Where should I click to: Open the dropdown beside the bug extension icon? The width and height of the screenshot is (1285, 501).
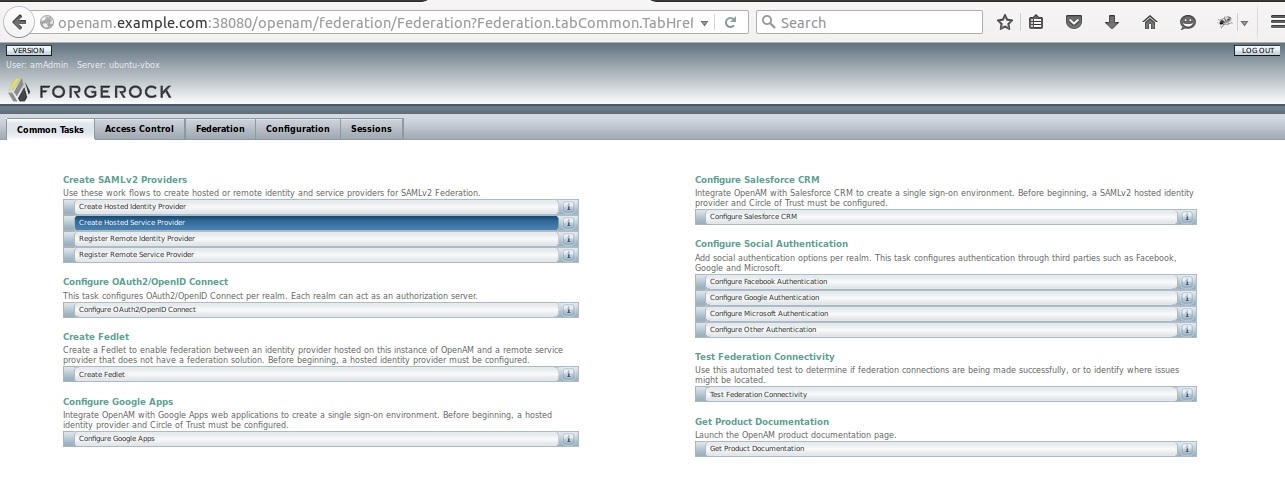click(1244, 23)
